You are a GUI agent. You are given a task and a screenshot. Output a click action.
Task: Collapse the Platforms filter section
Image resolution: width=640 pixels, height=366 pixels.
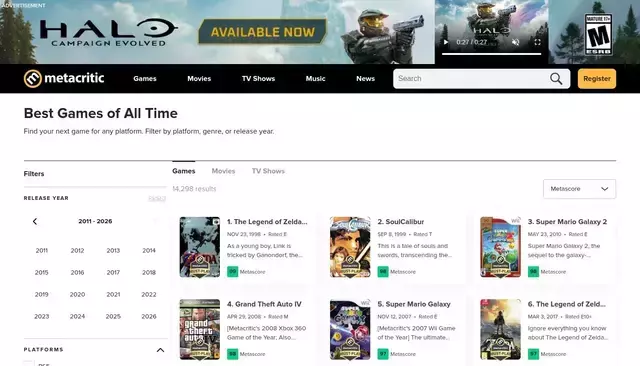(160, 350)
